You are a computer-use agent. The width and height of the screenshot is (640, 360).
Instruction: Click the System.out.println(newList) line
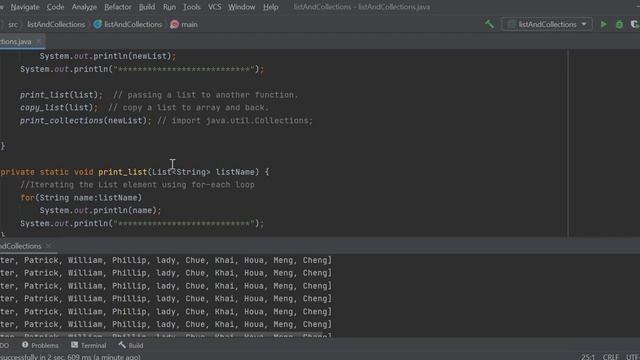coord(108,56)
